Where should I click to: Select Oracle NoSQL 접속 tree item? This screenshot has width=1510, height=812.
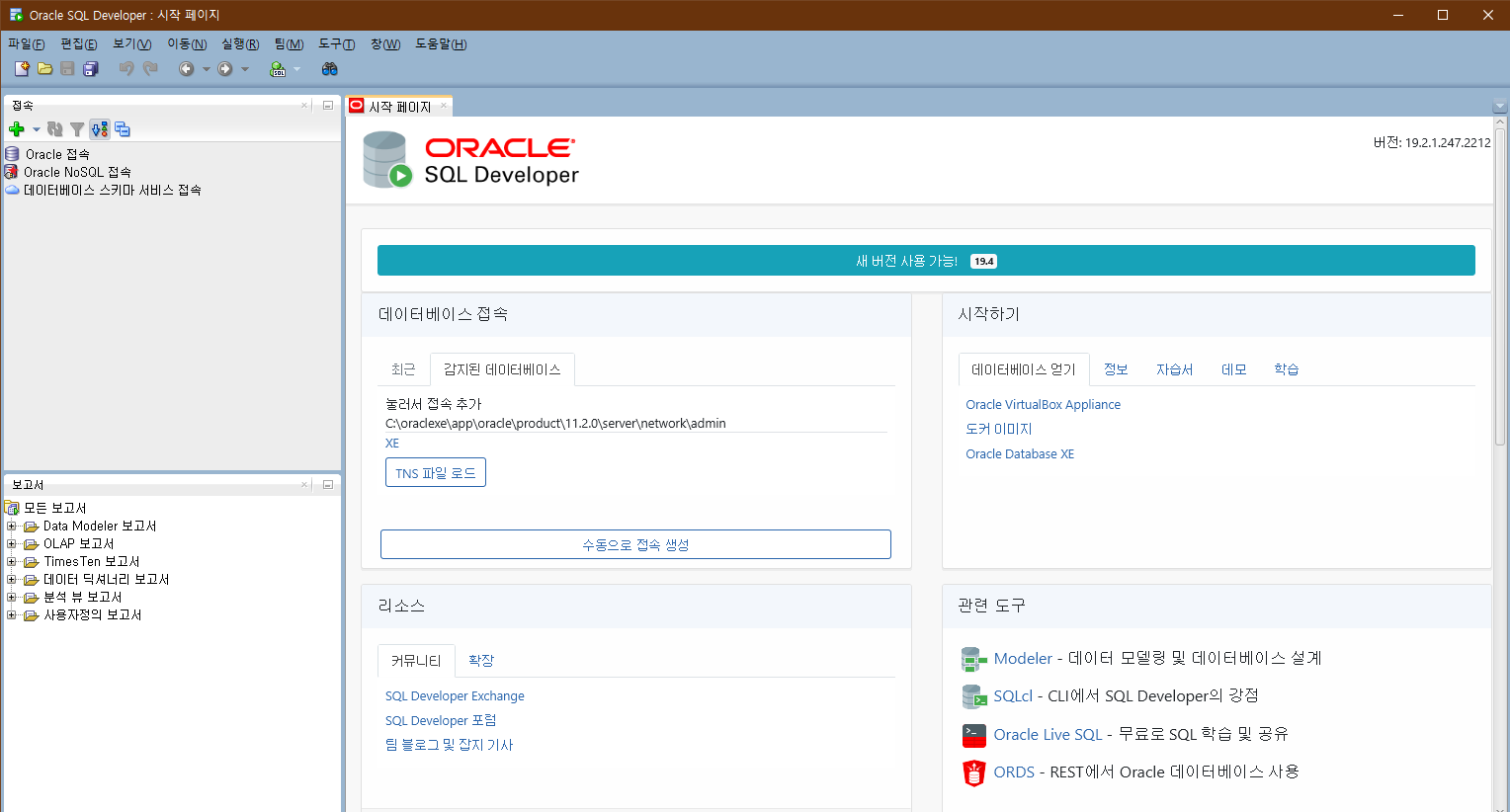77,172
